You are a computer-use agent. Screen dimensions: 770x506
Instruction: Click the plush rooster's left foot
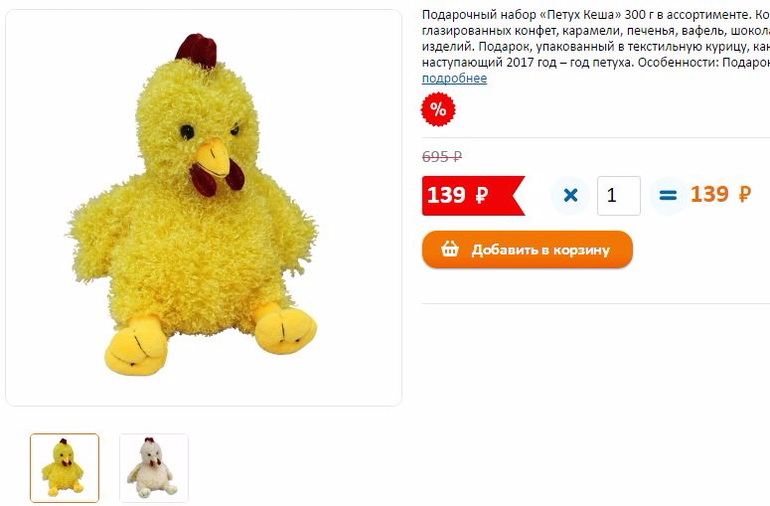click(136, 346)
